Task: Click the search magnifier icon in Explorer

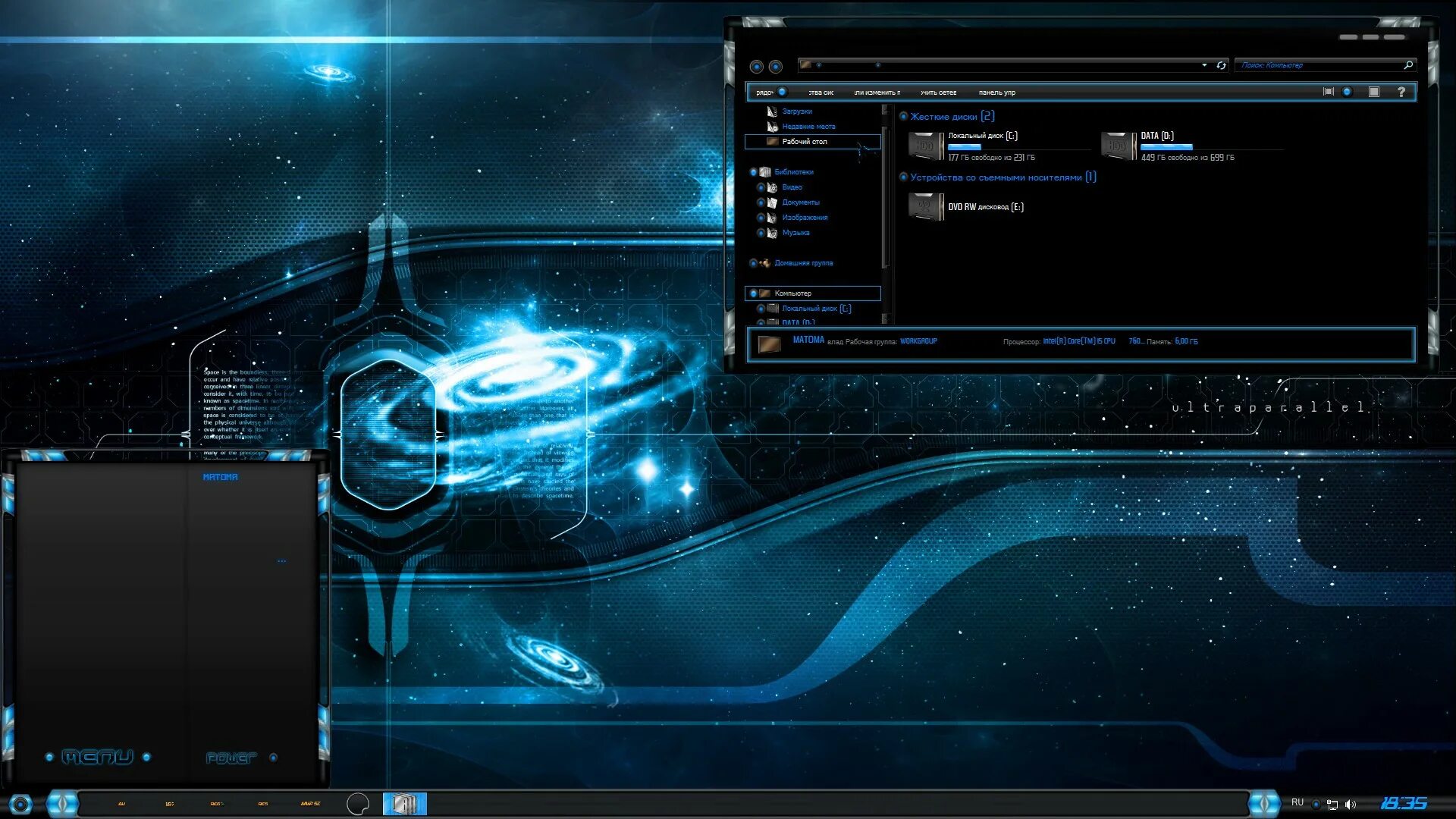Action: coord(1408,65)
